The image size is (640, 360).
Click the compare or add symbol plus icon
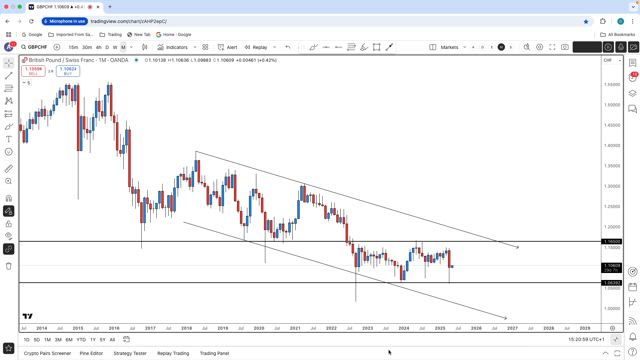tap(57, 47)
